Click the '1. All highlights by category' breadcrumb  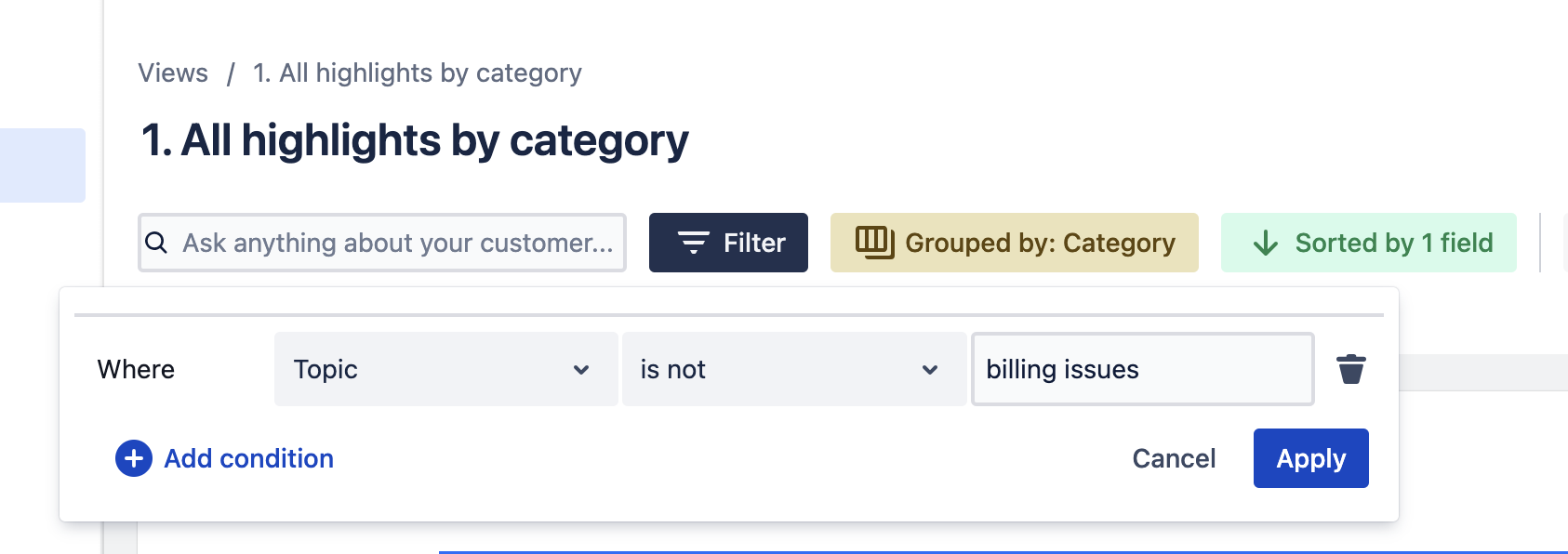coord(417,73)
